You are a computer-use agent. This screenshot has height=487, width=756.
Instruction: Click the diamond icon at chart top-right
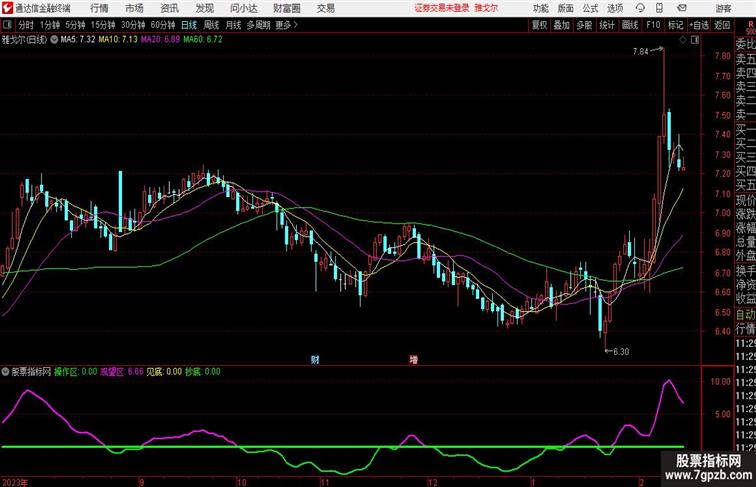point(683,41)
